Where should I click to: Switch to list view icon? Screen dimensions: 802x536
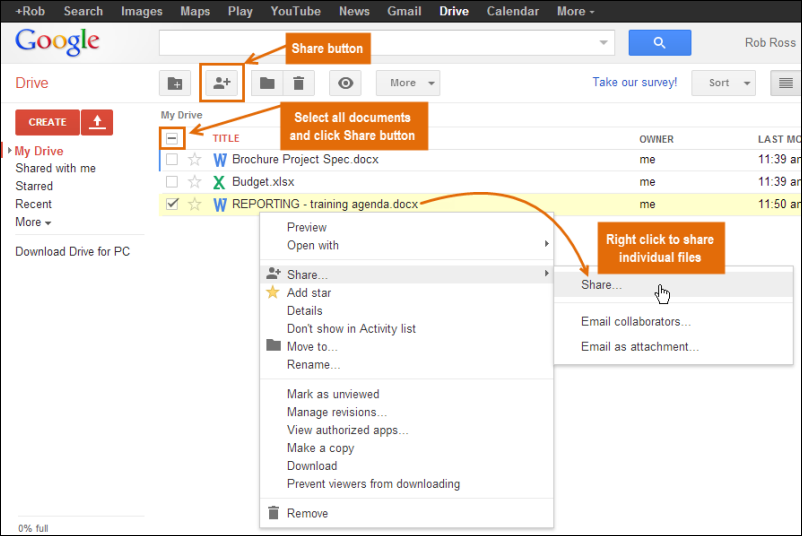(x=786, y=83)
